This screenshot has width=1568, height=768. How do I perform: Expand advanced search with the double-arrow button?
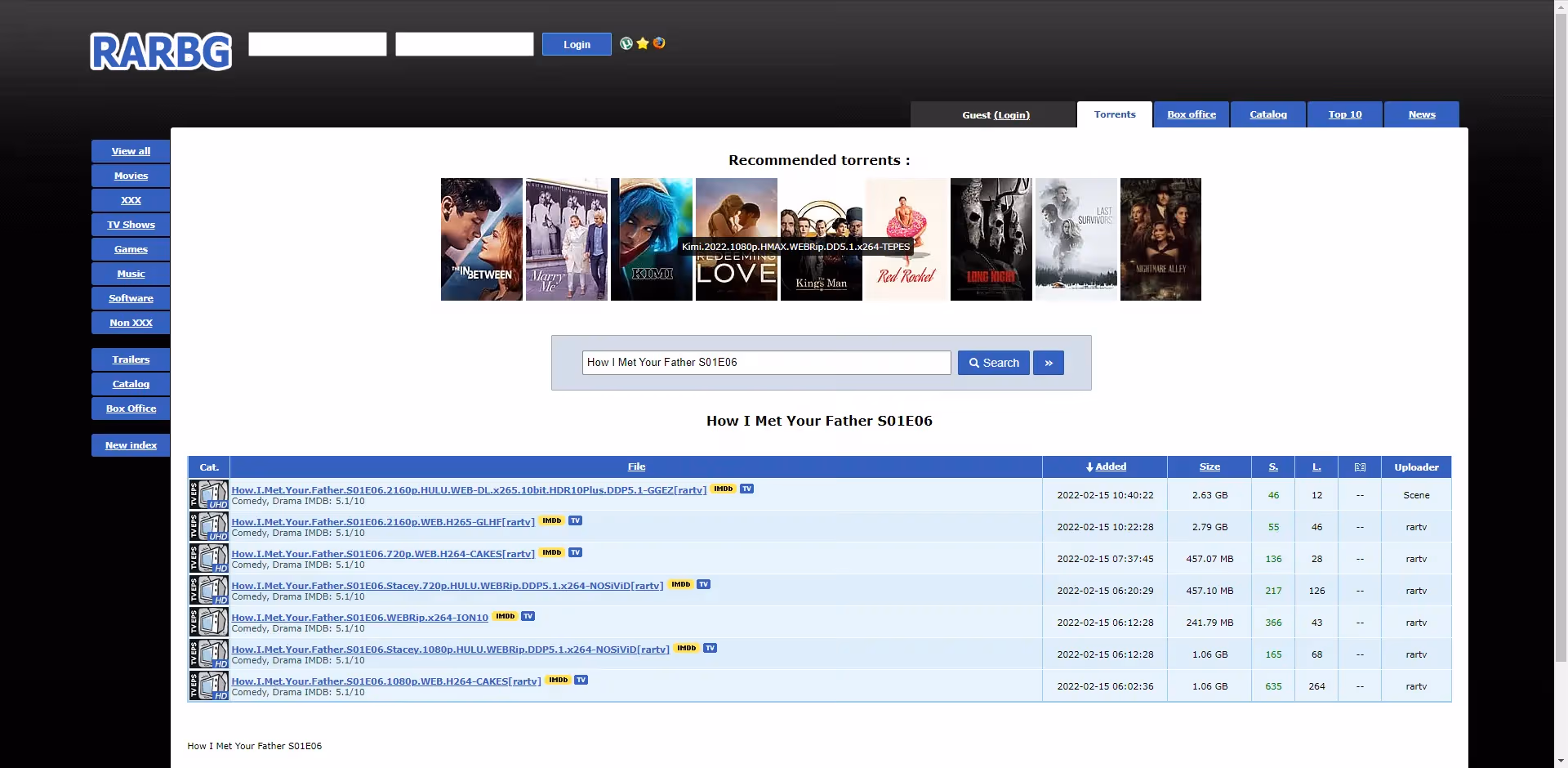click(x=1049, y=362)
